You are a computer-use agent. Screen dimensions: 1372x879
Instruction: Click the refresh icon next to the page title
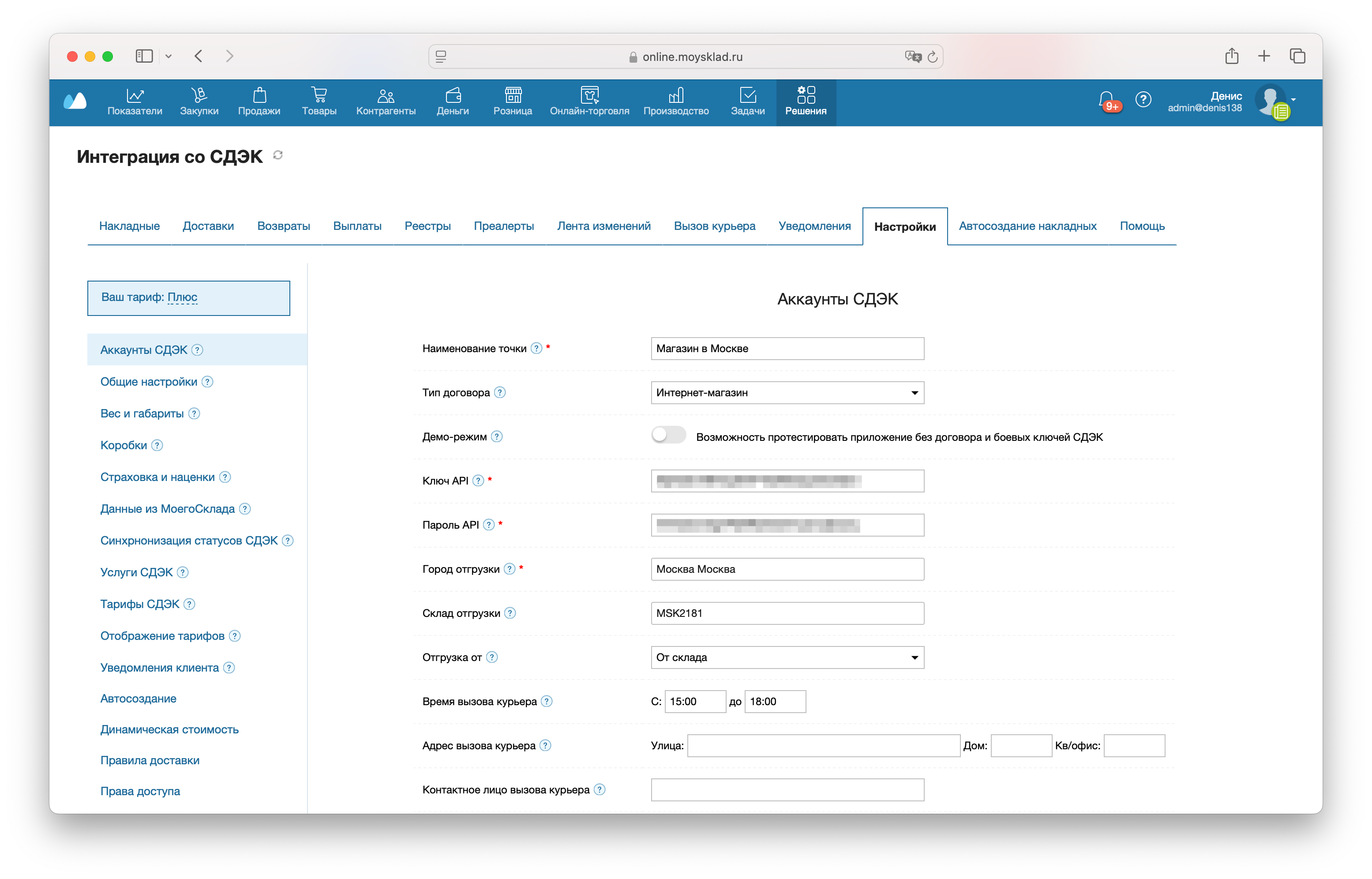278,155
